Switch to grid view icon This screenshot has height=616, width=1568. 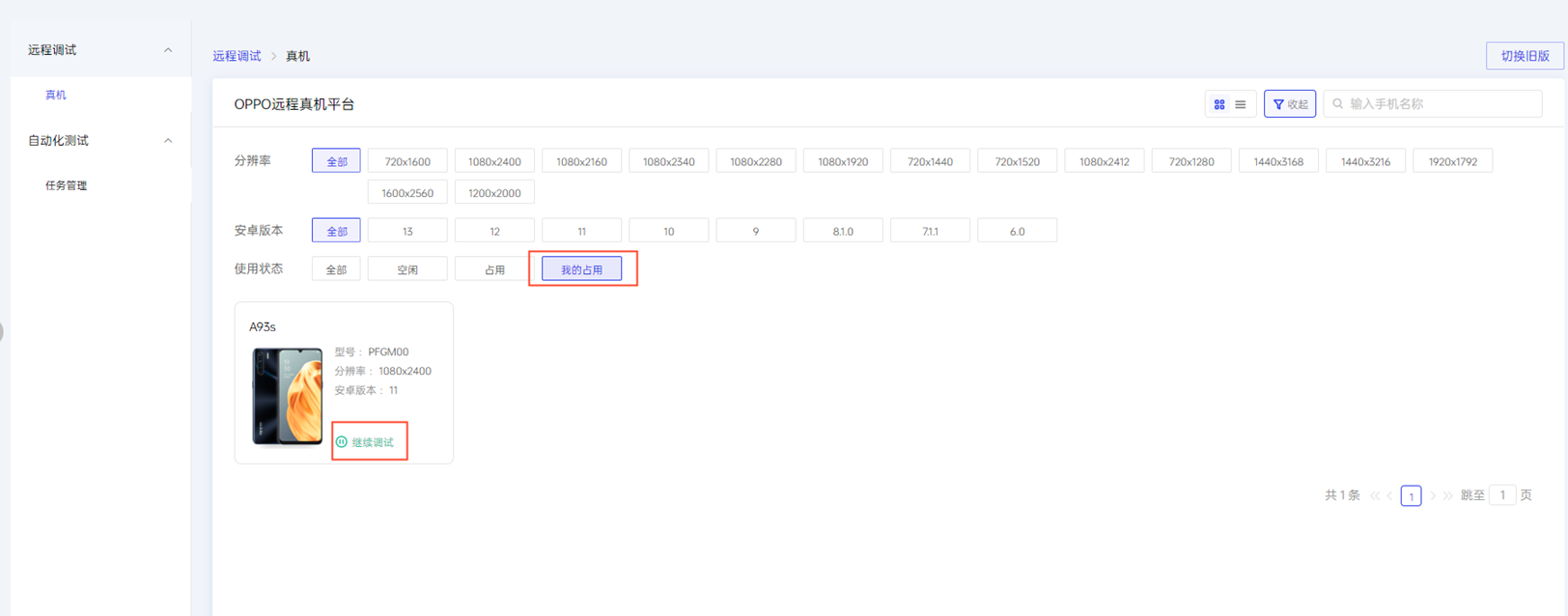point(1219,104)
